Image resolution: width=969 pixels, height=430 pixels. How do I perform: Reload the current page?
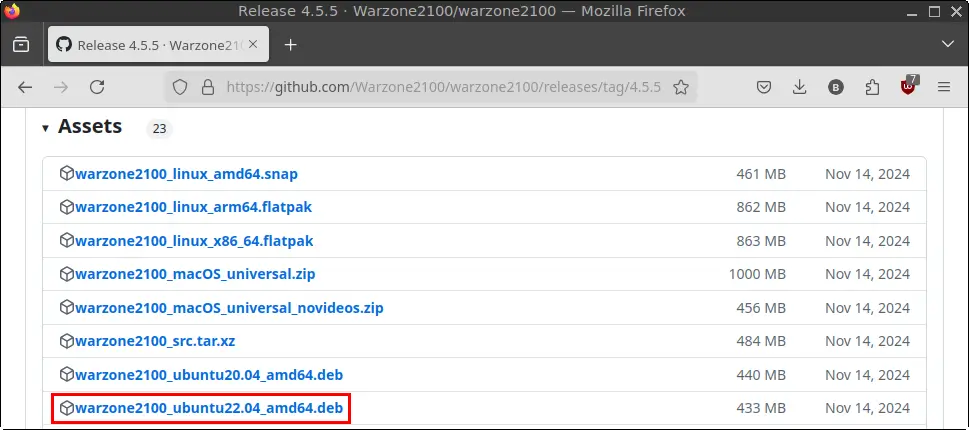97,87
